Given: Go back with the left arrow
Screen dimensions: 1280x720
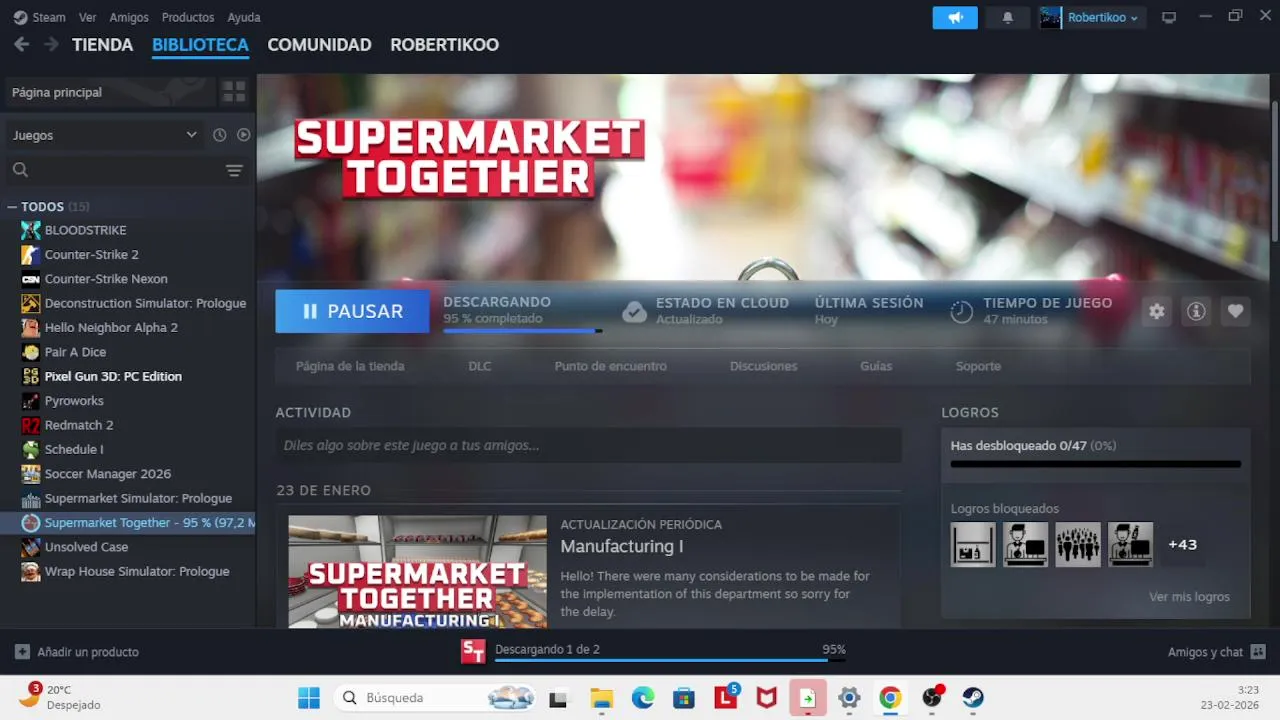Looking at the screenshot, I should click(22, 45).
